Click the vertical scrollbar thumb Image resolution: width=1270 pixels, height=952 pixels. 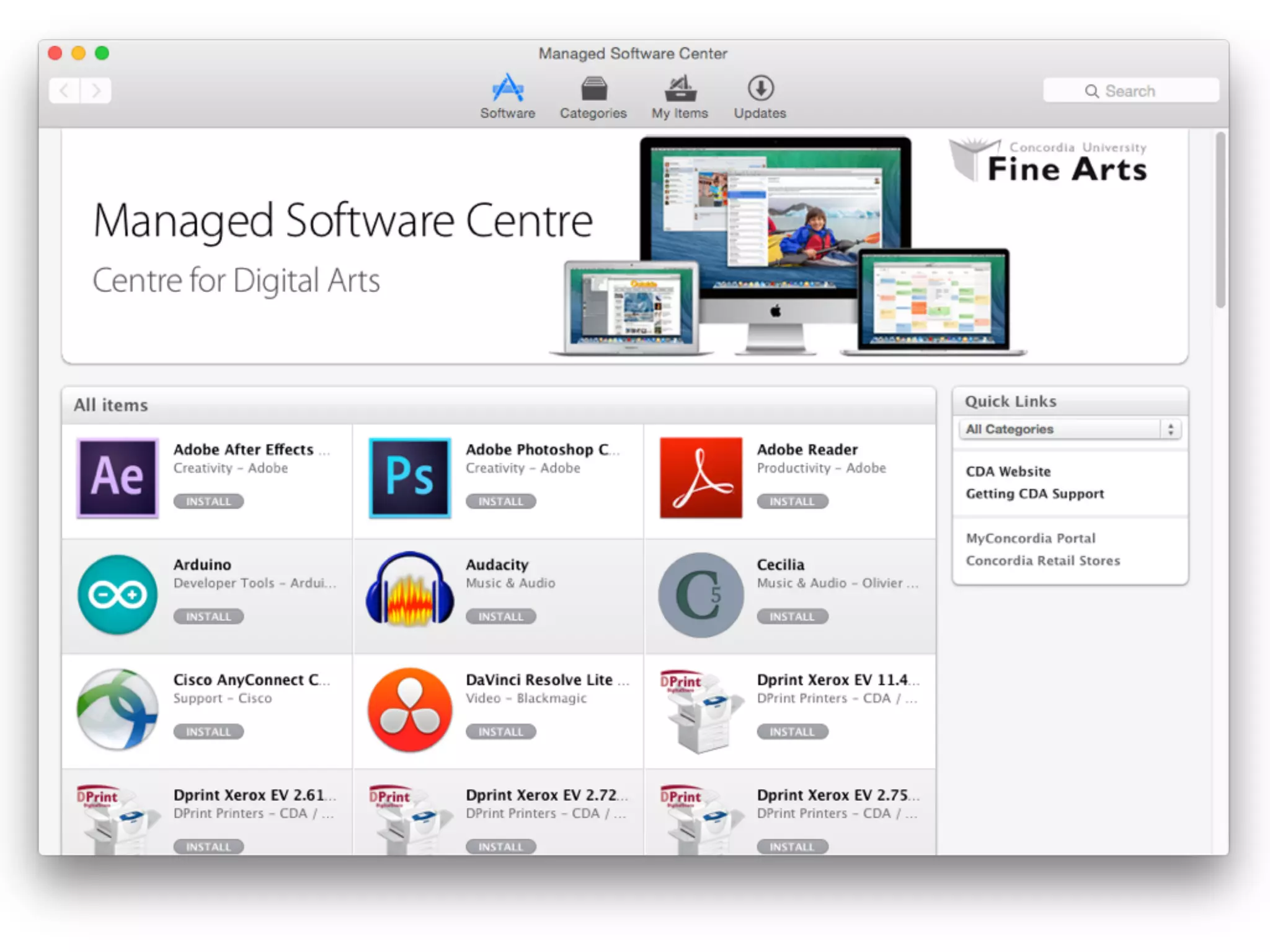click(1220, 220)
